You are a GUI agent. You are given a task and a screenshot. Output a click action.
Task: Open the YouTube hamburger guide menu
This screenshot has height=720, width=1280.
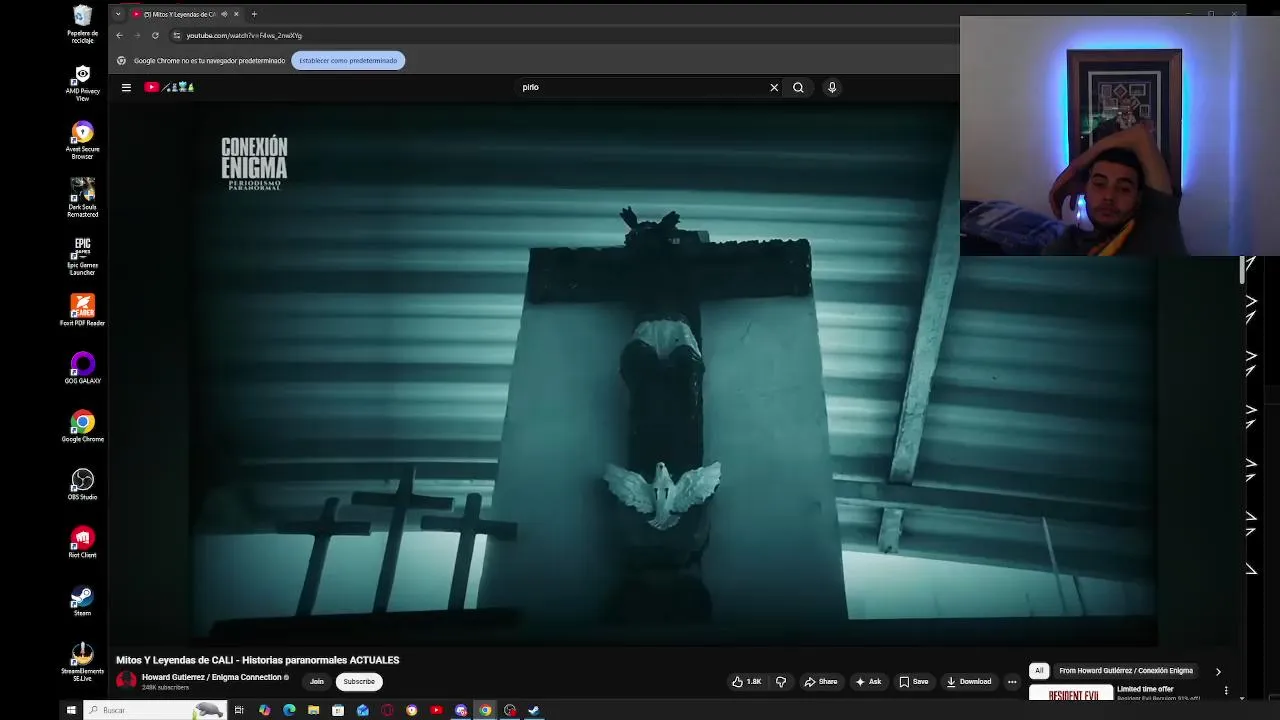pyautogui.click(x=126, y=87)
